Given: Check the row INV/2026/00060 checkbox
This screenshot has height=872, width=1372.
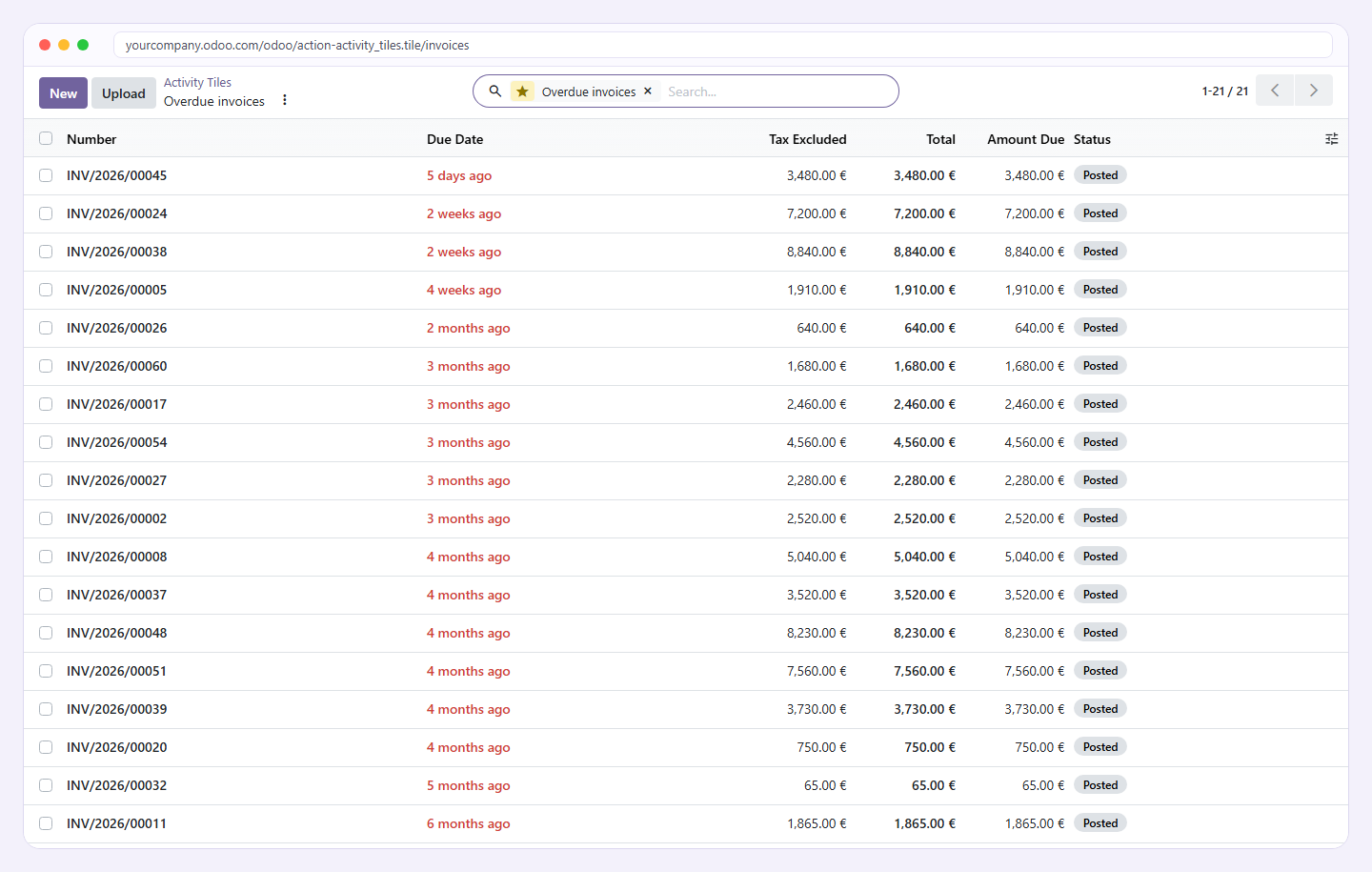Looking at the screenshot, I should coord(46,366).
